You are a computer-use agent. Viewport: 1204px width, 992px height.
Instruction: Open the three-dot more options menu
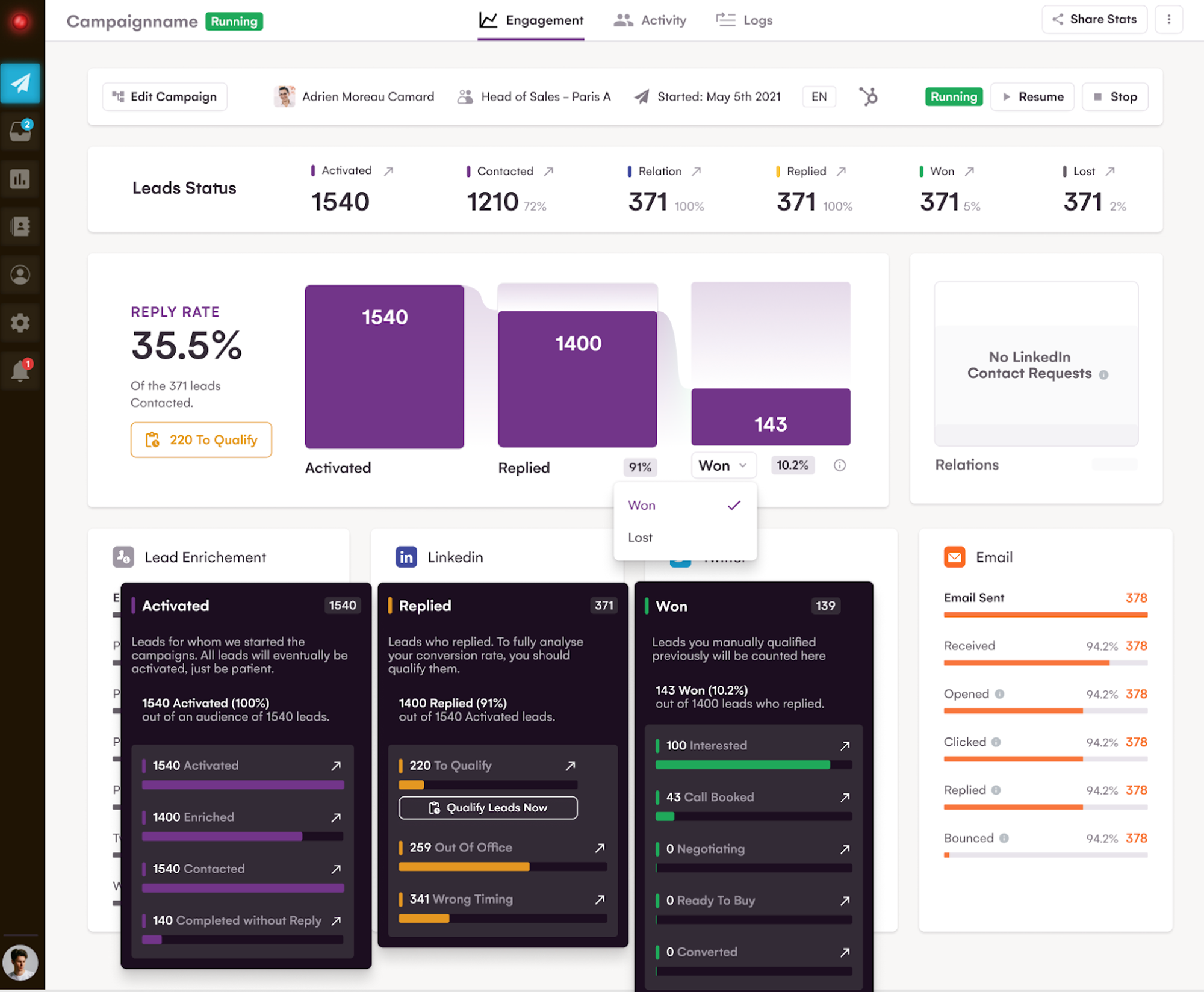tap(1168, 19)
